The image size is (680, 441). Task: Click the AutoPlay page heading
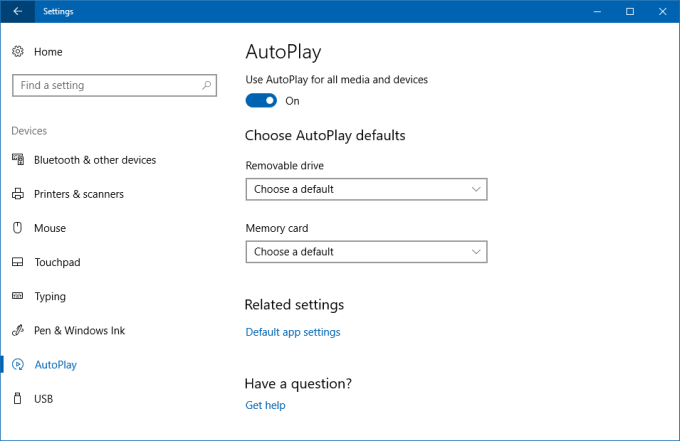click(x=283, y=52)
